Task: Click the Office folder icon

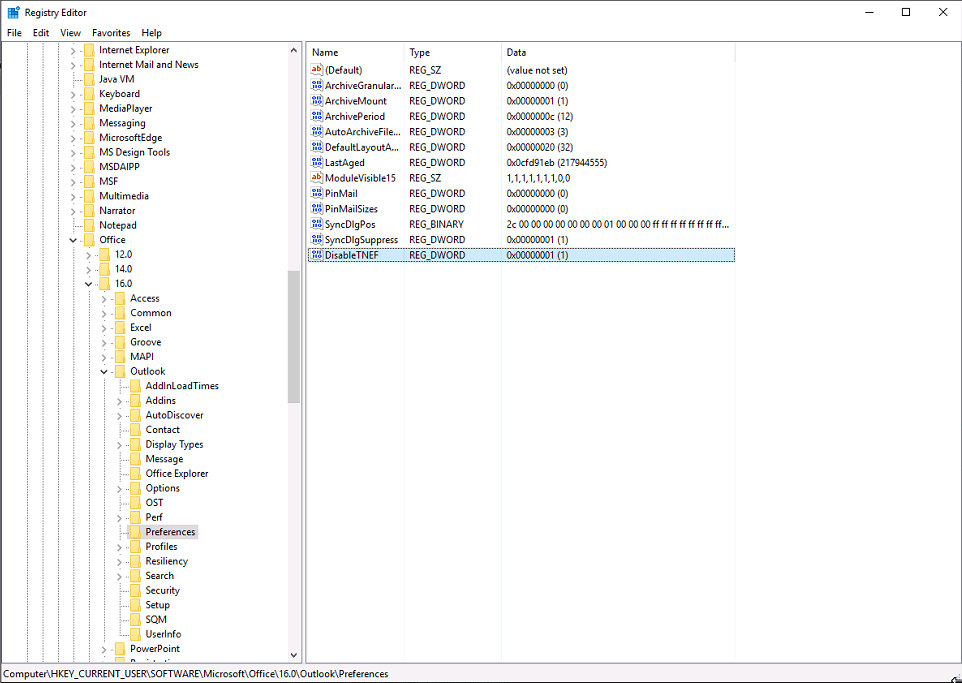Action: (89, 240)
